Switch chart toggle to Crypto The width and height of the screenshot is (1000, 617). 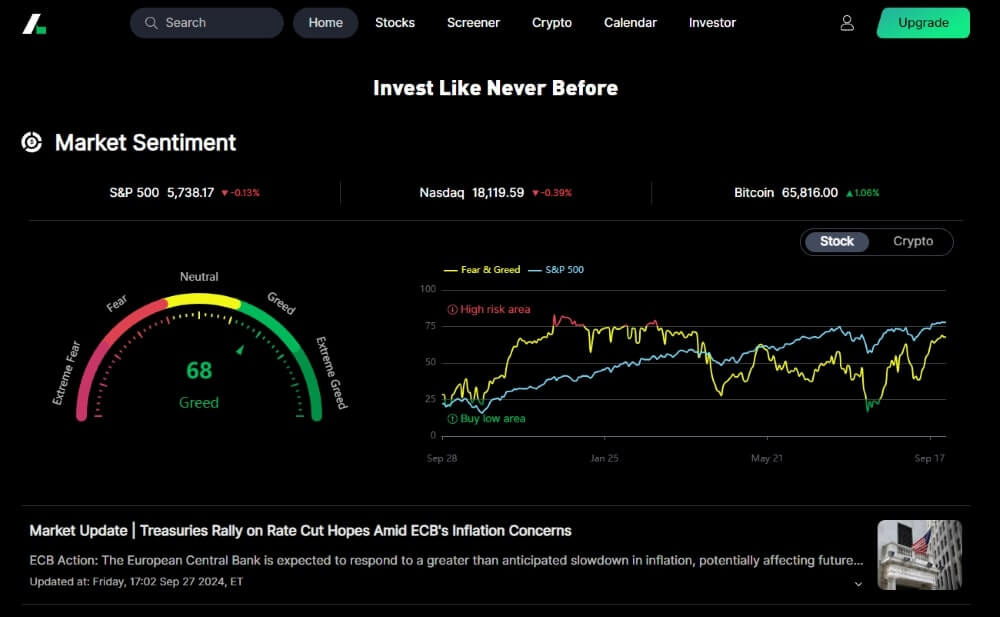coord(912,242)
